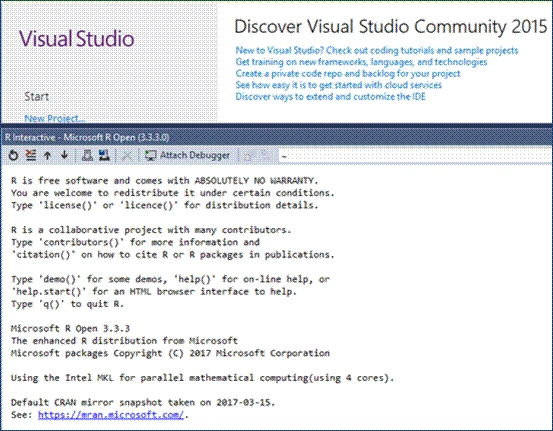Click the R Interactive window title bar
This screenshot has width=553, height=431.
[276, 137]
